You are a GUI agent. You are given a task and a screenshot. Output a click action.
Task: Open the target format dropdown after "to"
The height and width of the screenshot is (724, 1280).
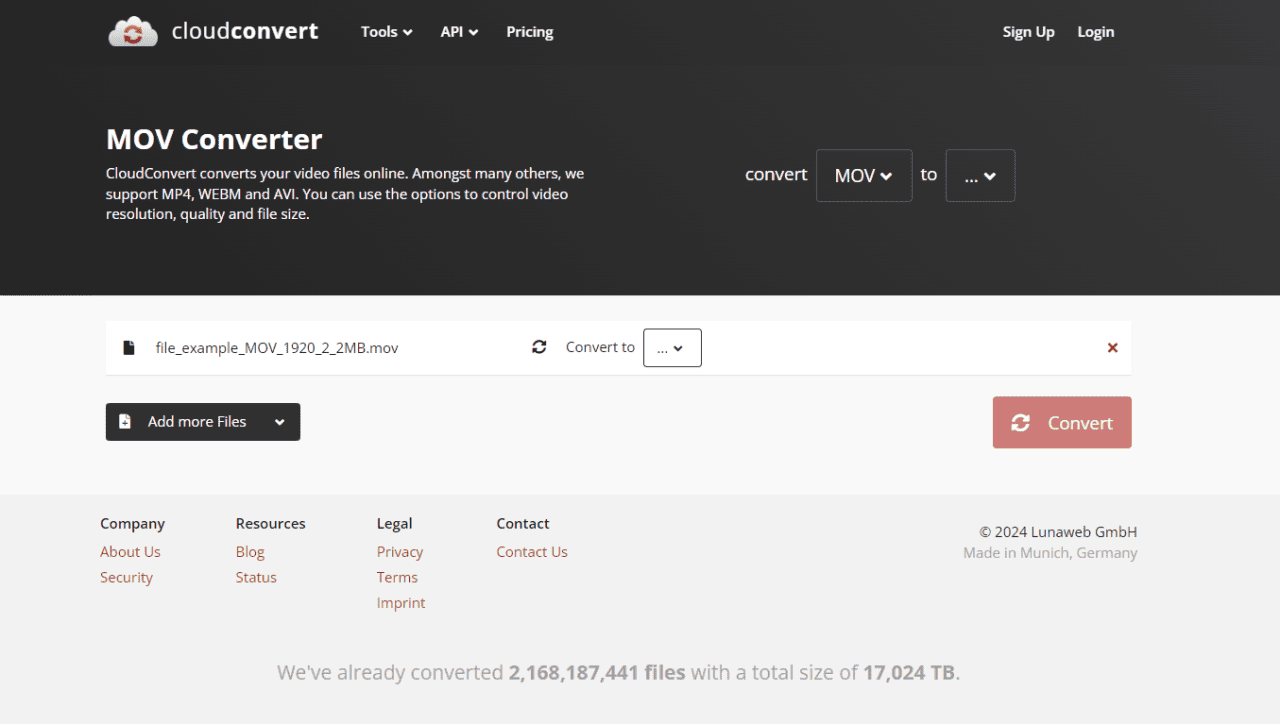pos(980,176)
